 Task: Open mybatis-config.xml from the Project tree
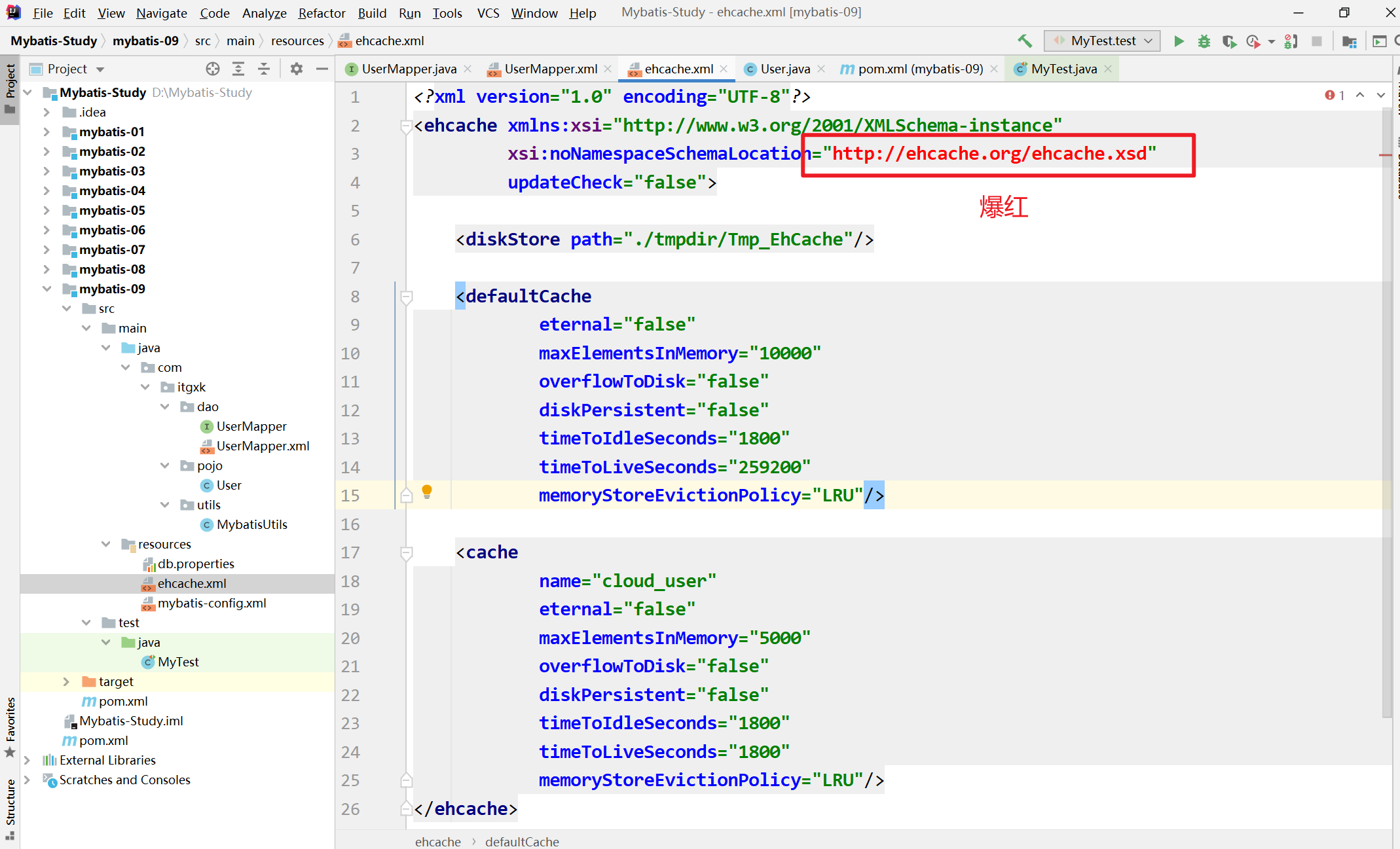[x=212, y=603]
